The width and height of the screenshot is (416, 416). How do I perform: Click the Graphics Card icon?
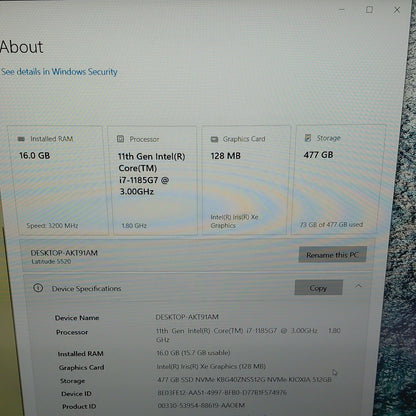(214, 139)
